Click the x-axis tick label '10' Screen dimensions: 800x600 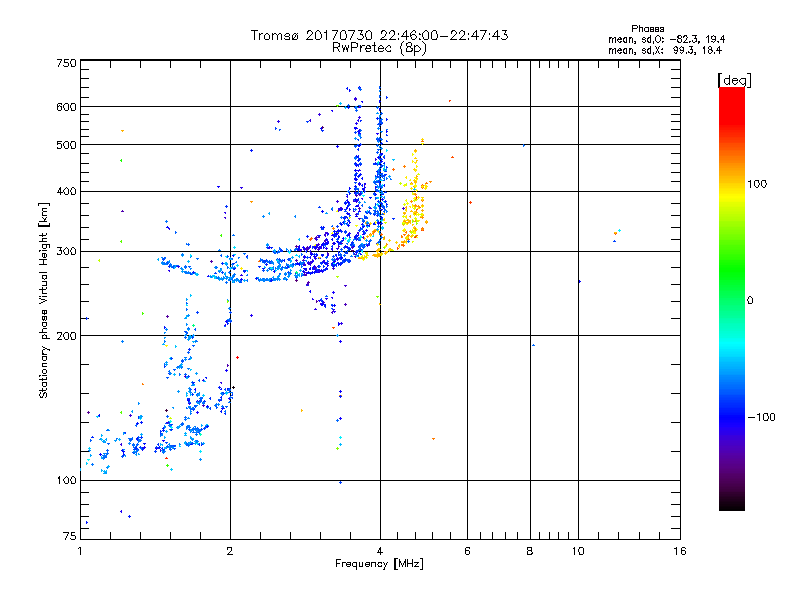pyautogui.click(x=578, y=551)
